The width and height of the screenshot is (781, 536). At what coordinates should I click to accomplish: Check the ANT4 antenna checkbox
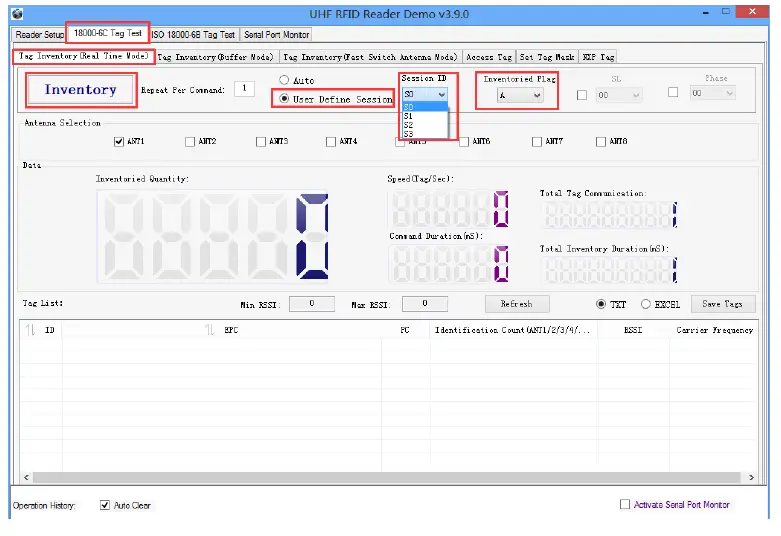[331, 141]
